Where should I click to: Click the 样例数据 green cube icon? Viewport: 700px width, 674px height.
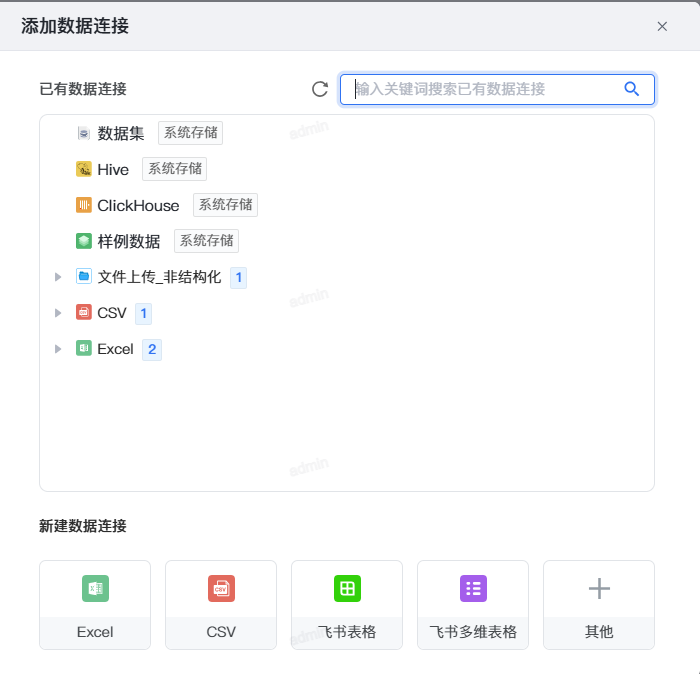(84, 241)
